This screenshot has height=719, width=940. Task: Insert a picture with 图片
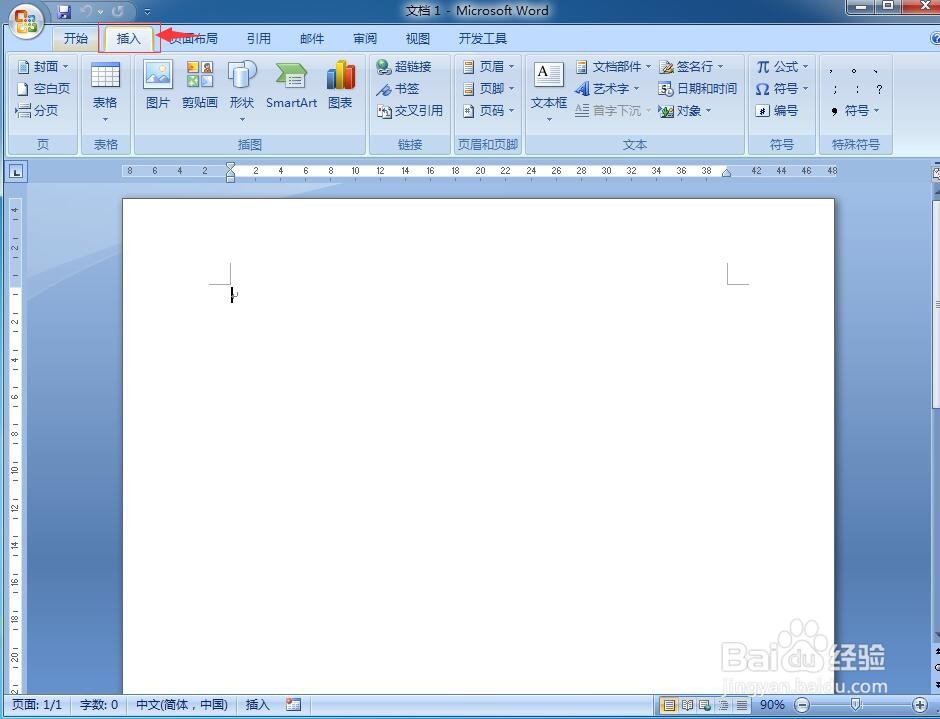click(x=158, y=85)
